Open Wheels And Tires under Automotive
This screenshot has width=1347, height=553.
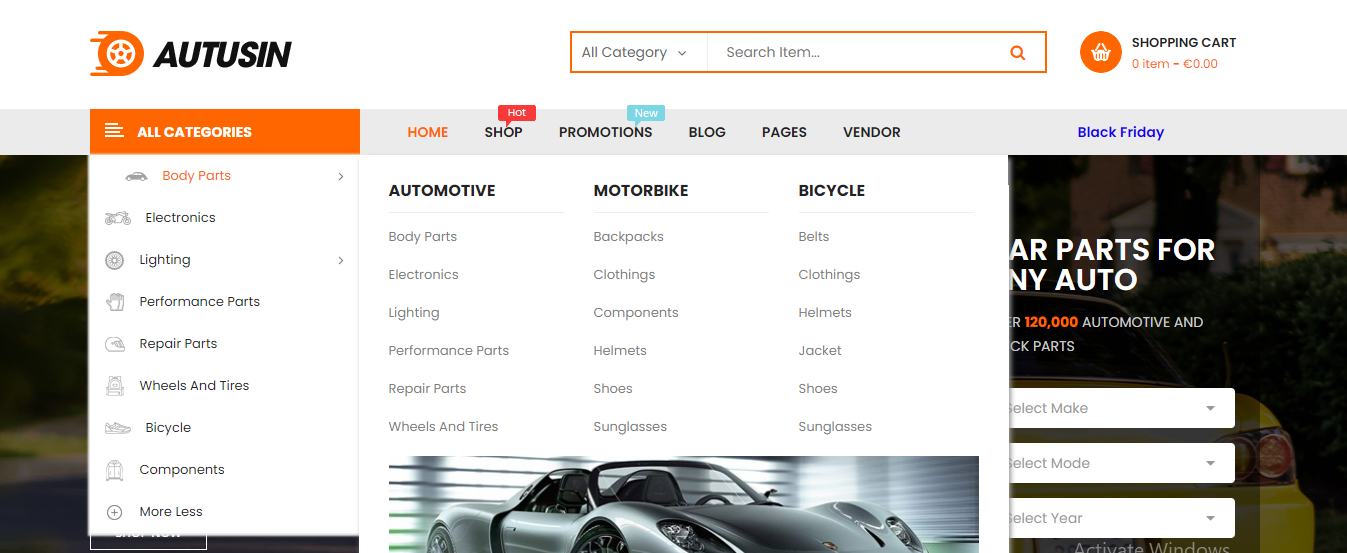444,427
